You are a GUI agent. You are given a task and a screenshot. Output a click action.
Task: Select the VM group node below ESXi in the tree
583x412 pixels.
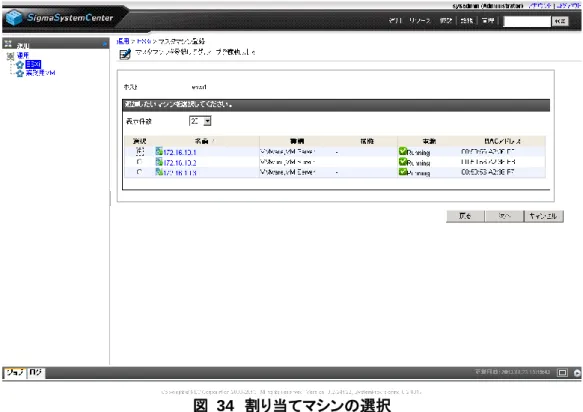[41, 73]
